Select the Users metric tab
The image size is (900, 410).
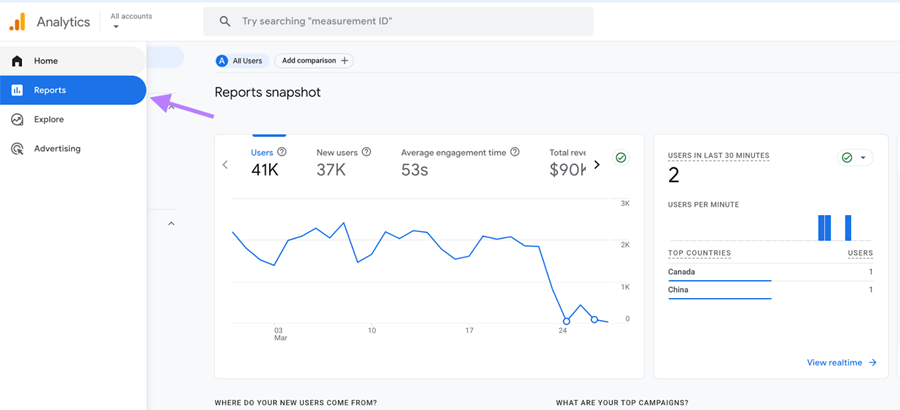pyautogui.click(x=268, y=162)
